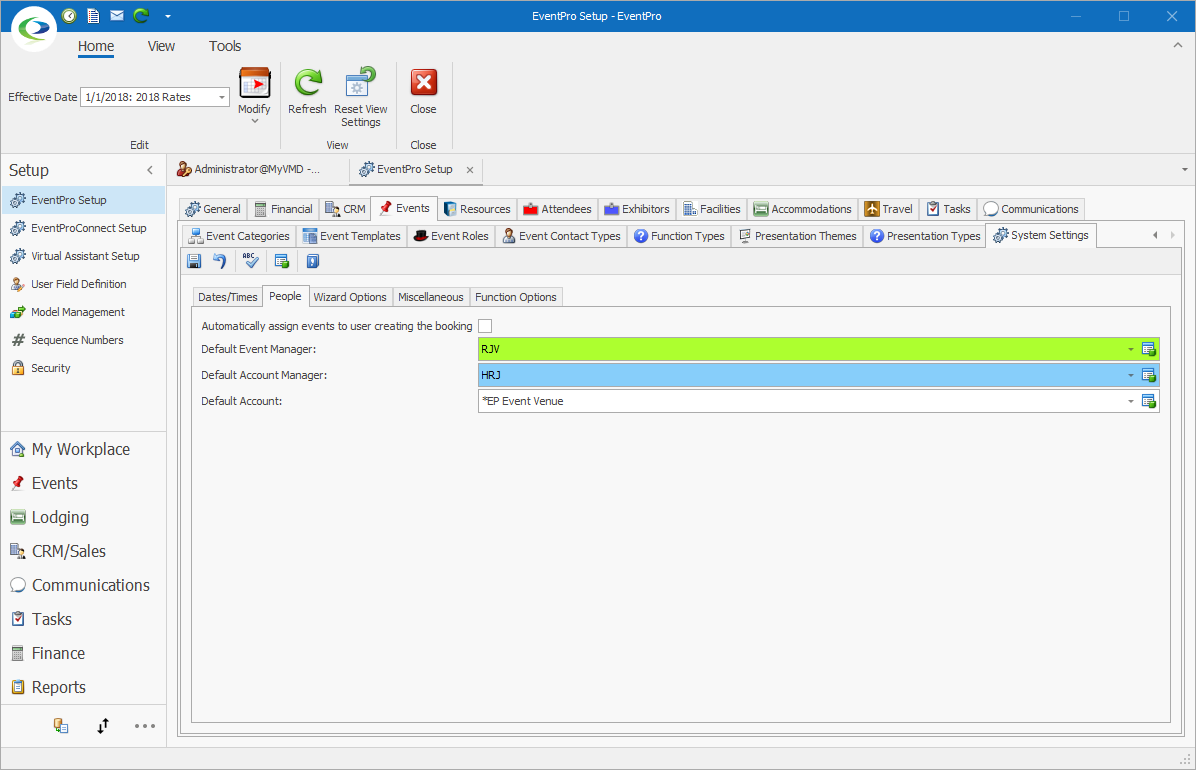Click navigation options ellipsis at sidebar bottom
This screenshot has width=1196, height=770.
click(x=145, y=726)
